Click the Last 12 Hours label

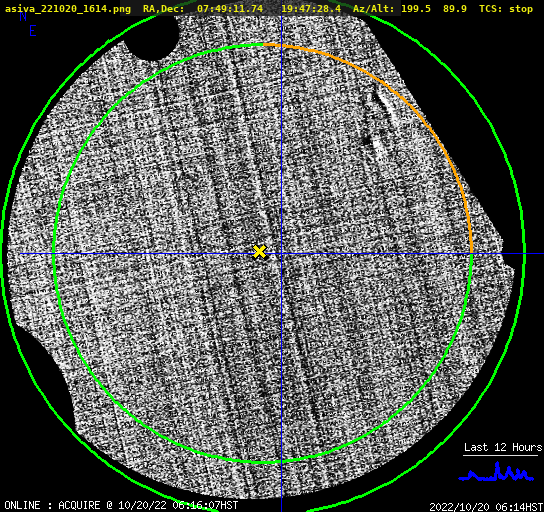503,447
